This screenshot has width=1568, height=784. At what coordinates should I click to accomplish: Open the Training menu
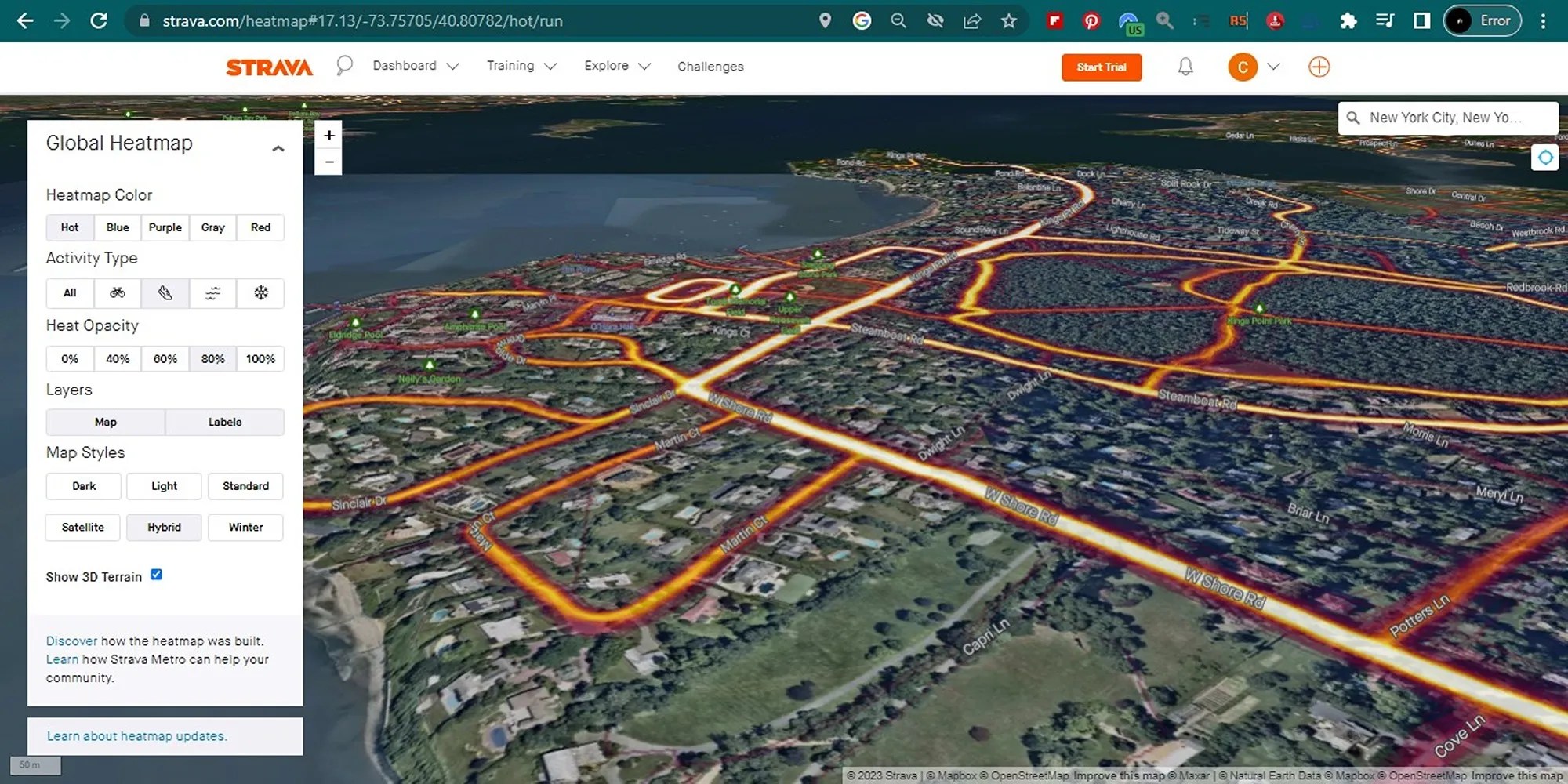(x=521, y=66)
